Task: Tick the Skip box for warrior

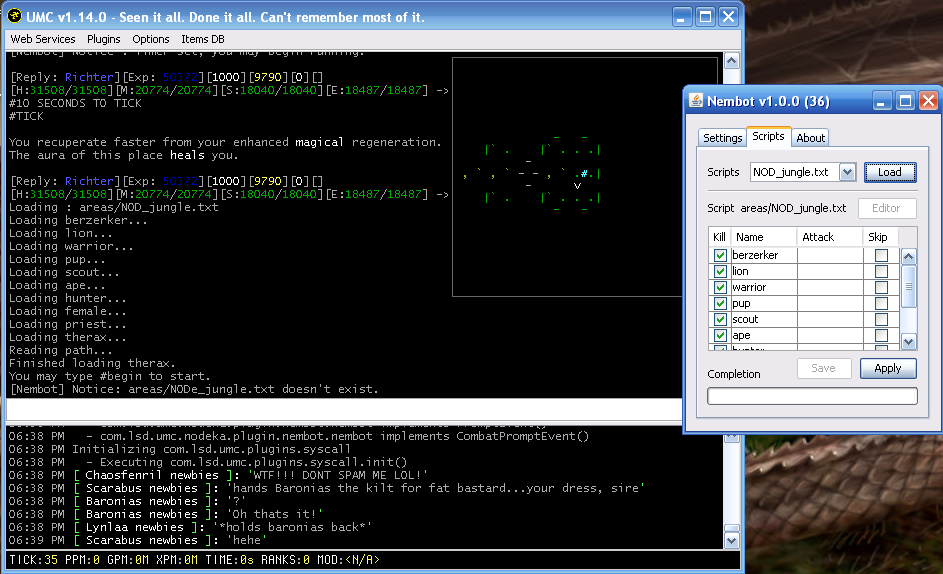Action: [x=881, y=288]
